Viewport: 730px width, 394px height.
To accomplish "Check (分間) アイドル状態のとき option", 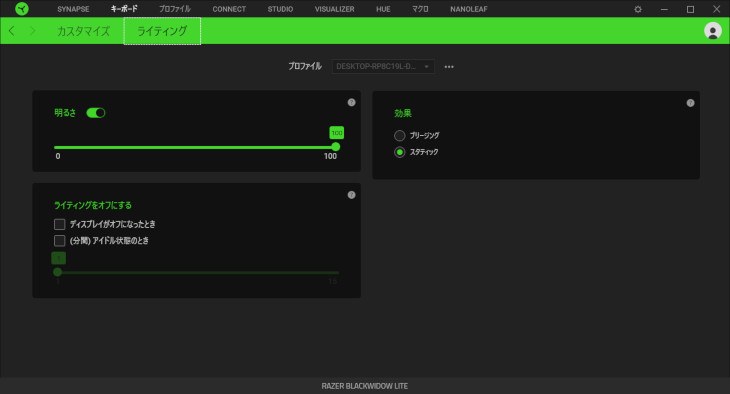I will (59, 240).
